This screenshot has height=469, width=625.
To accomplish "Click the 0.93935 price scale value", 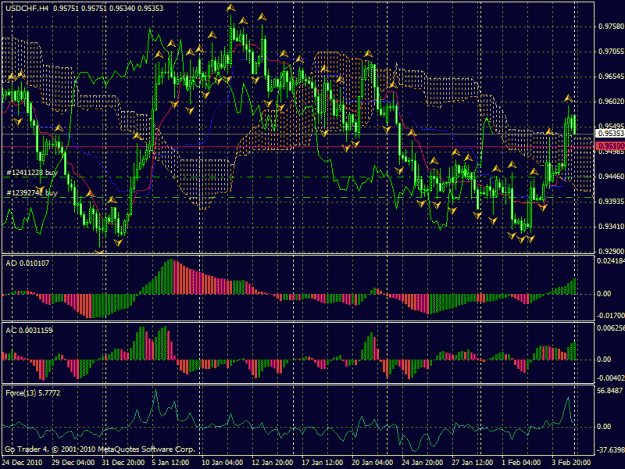I will 611,201.
